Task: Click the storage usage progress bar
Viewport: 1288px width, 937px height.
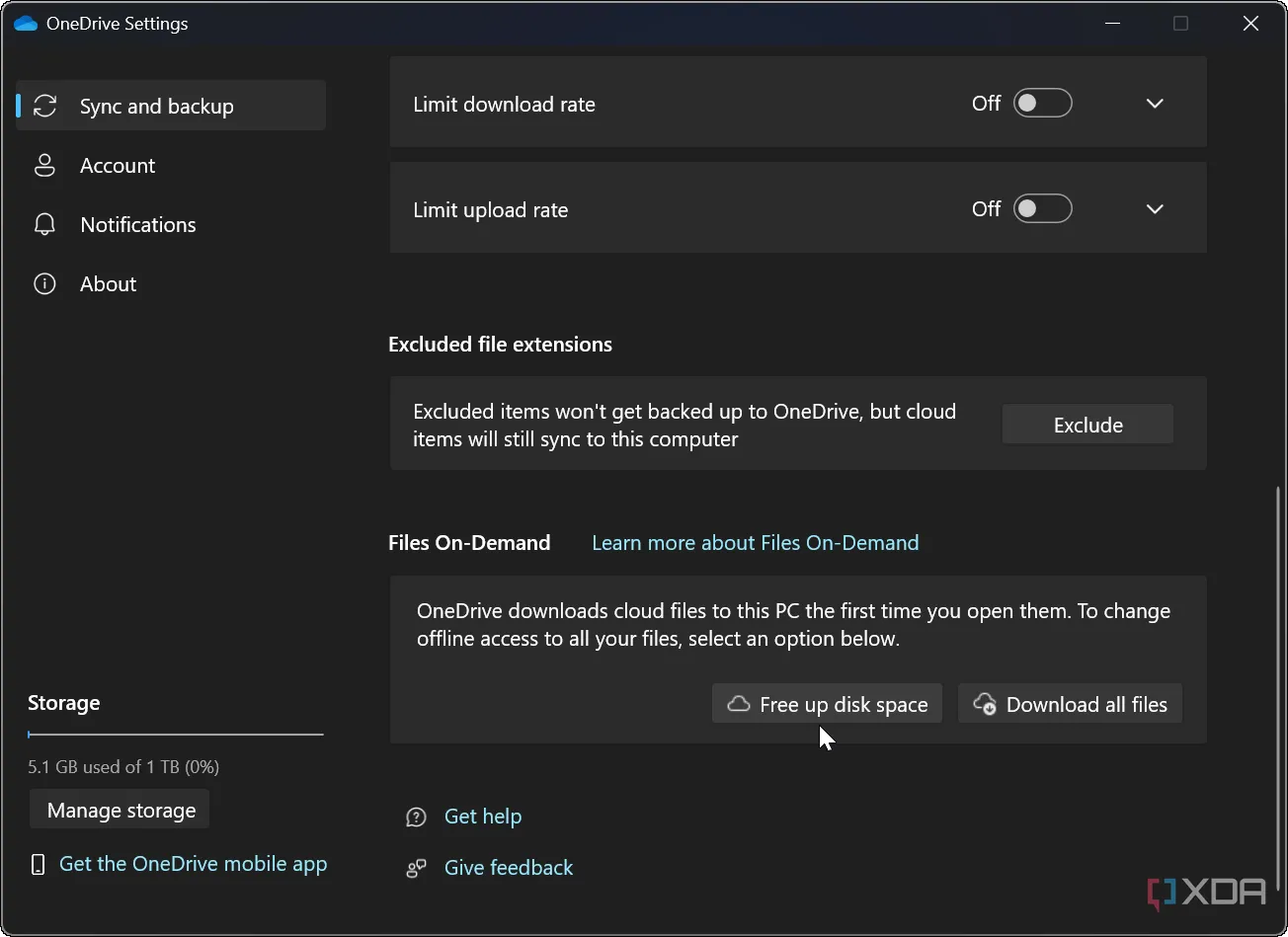Action: [176, 735]
